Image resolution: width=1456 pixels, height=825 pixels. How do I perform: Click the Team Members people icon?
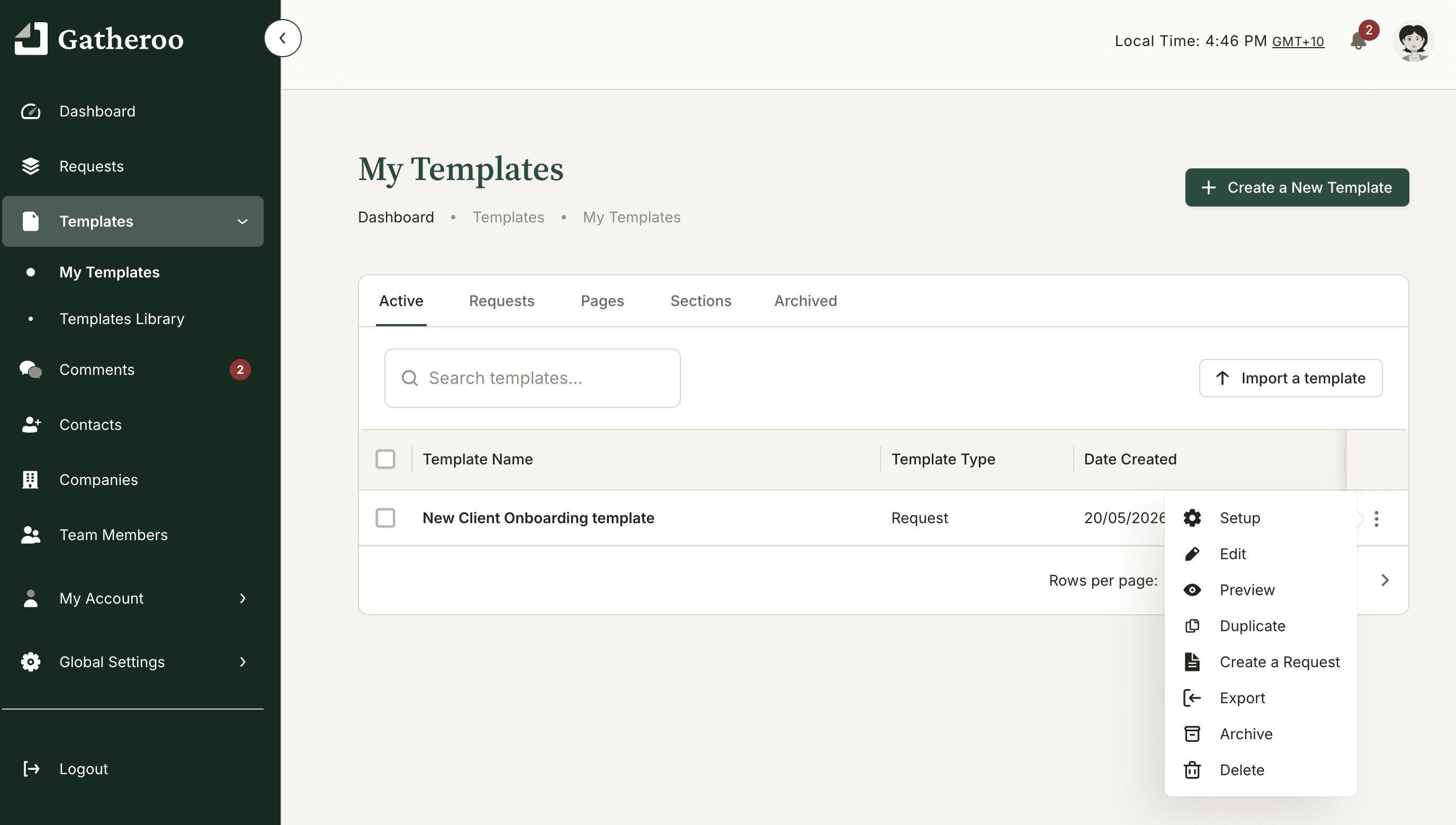(x=31, y=534)
